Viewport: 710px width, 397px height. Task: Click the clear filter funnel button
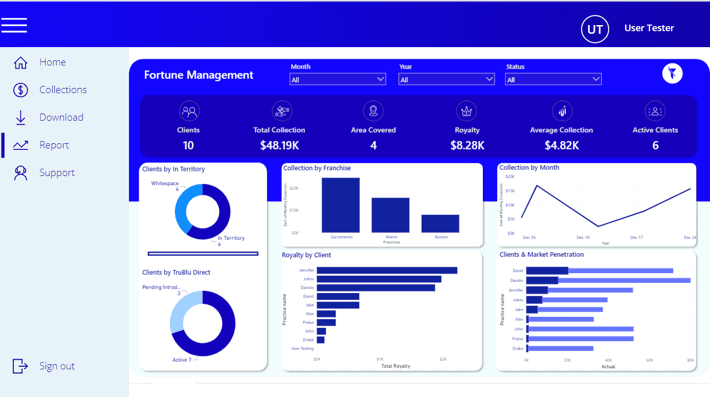click(x=672, y=73)
